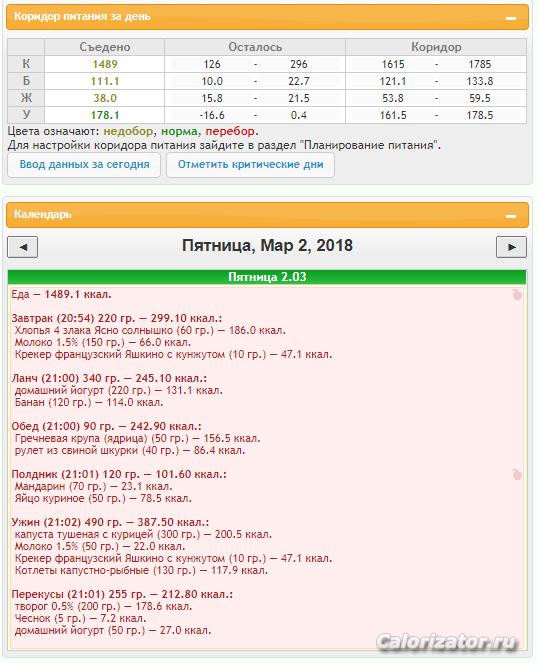Click faded apple icon beside Полдник row

517,474
